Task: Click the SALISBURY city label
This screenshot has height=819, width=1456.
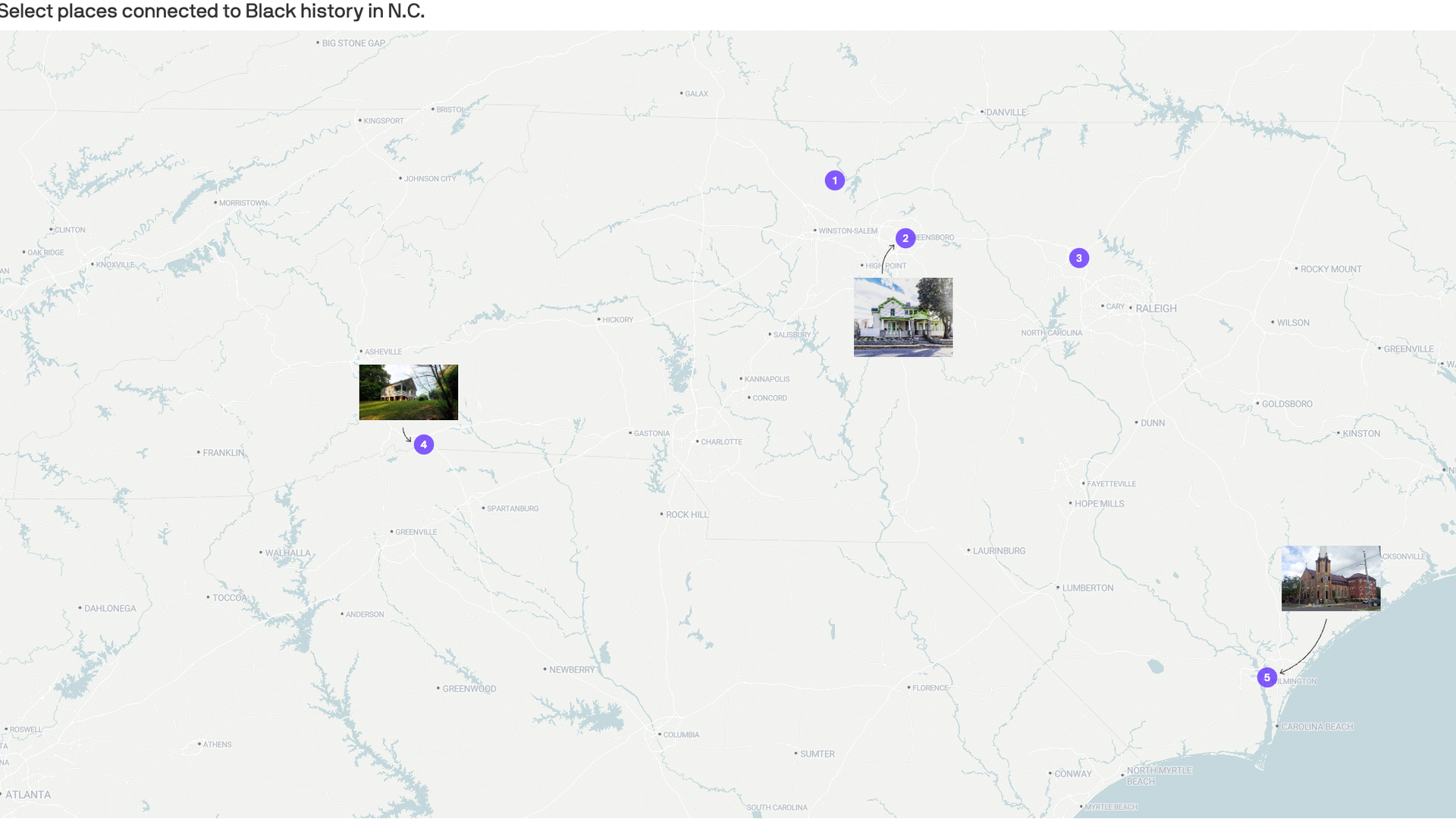Action: point(792,335)
